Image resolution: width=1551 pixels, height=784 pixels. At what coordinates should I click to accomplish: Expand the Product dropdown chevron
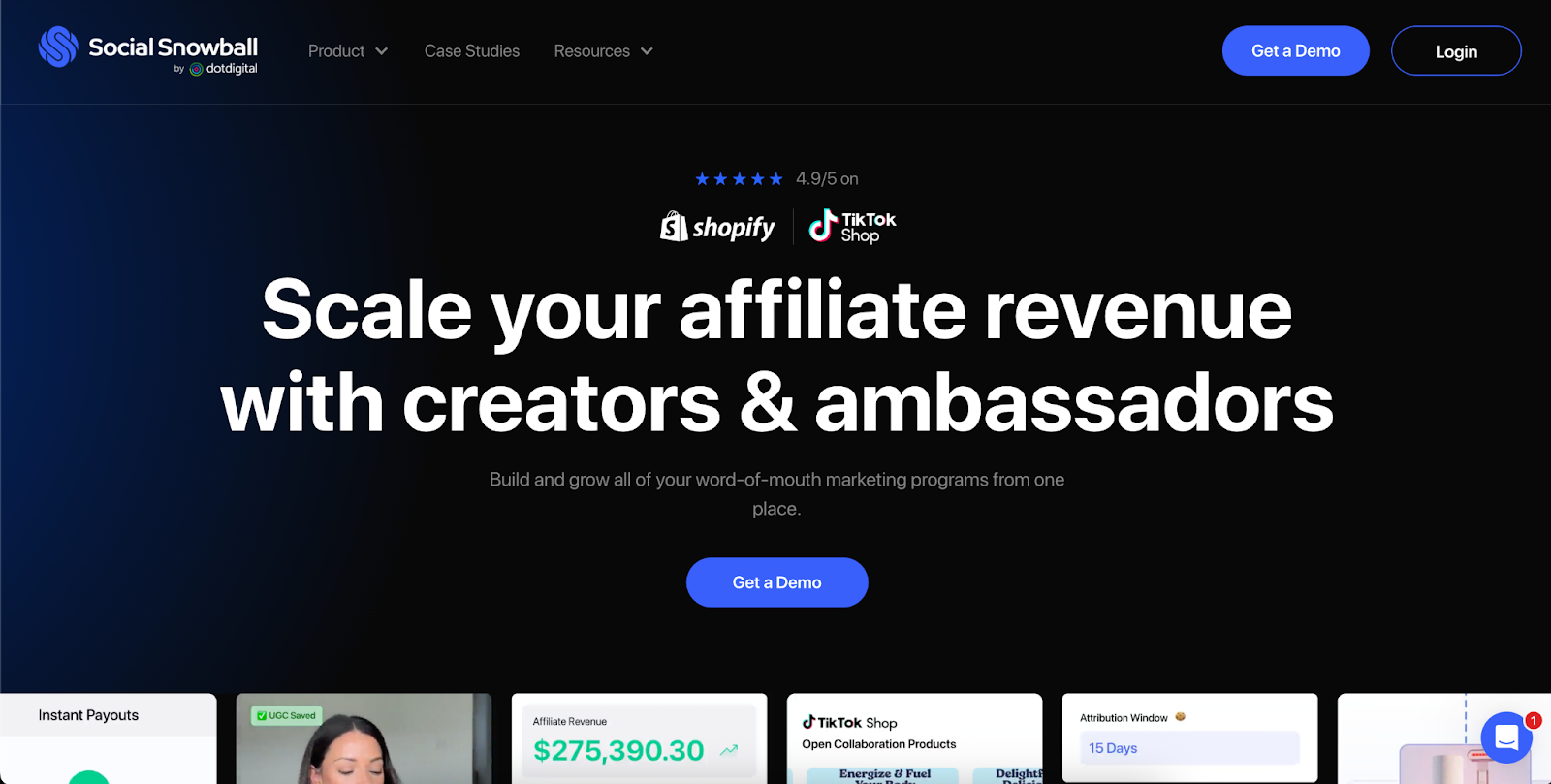(382, 51)
